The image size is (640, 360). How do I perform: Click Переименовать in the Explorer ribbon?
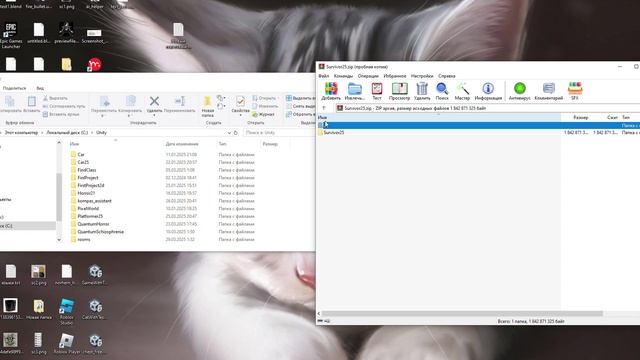[x=180, y=104]
